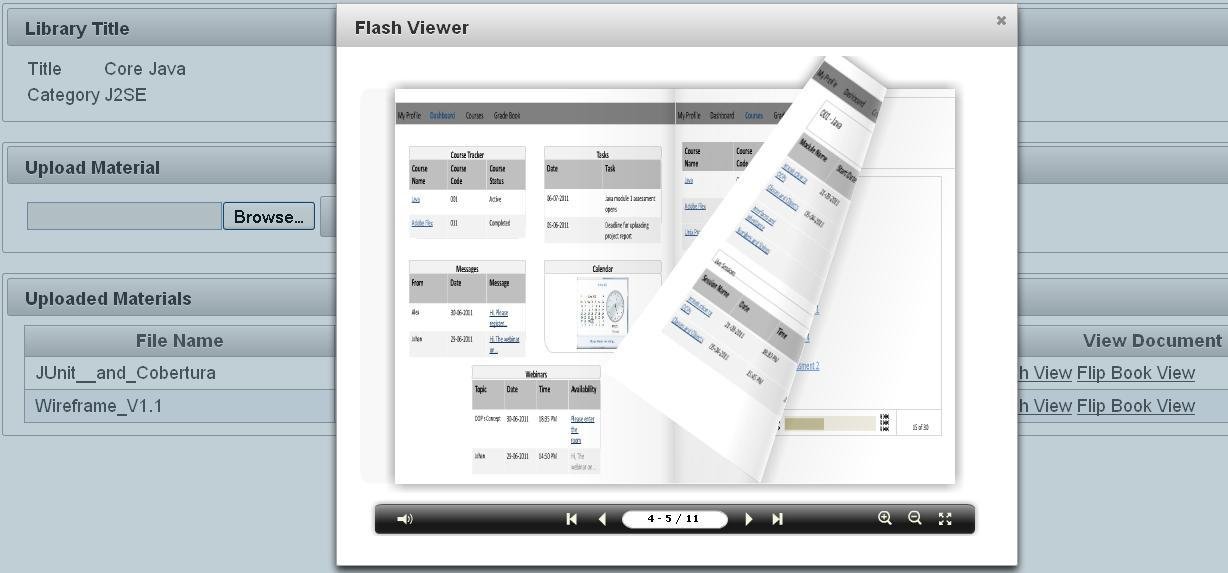The image size is (1228, 573).
Task: Select file name Wireframe_V1.1
Action: (98, 406)
